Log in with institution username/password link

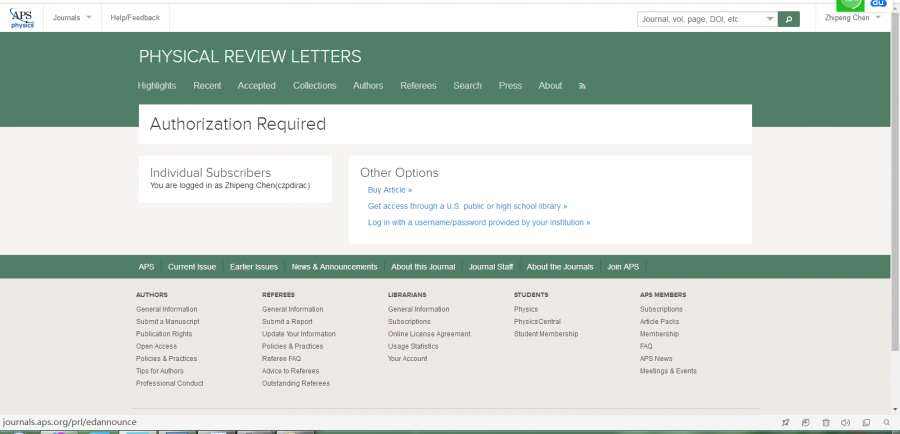pos(479,222)
